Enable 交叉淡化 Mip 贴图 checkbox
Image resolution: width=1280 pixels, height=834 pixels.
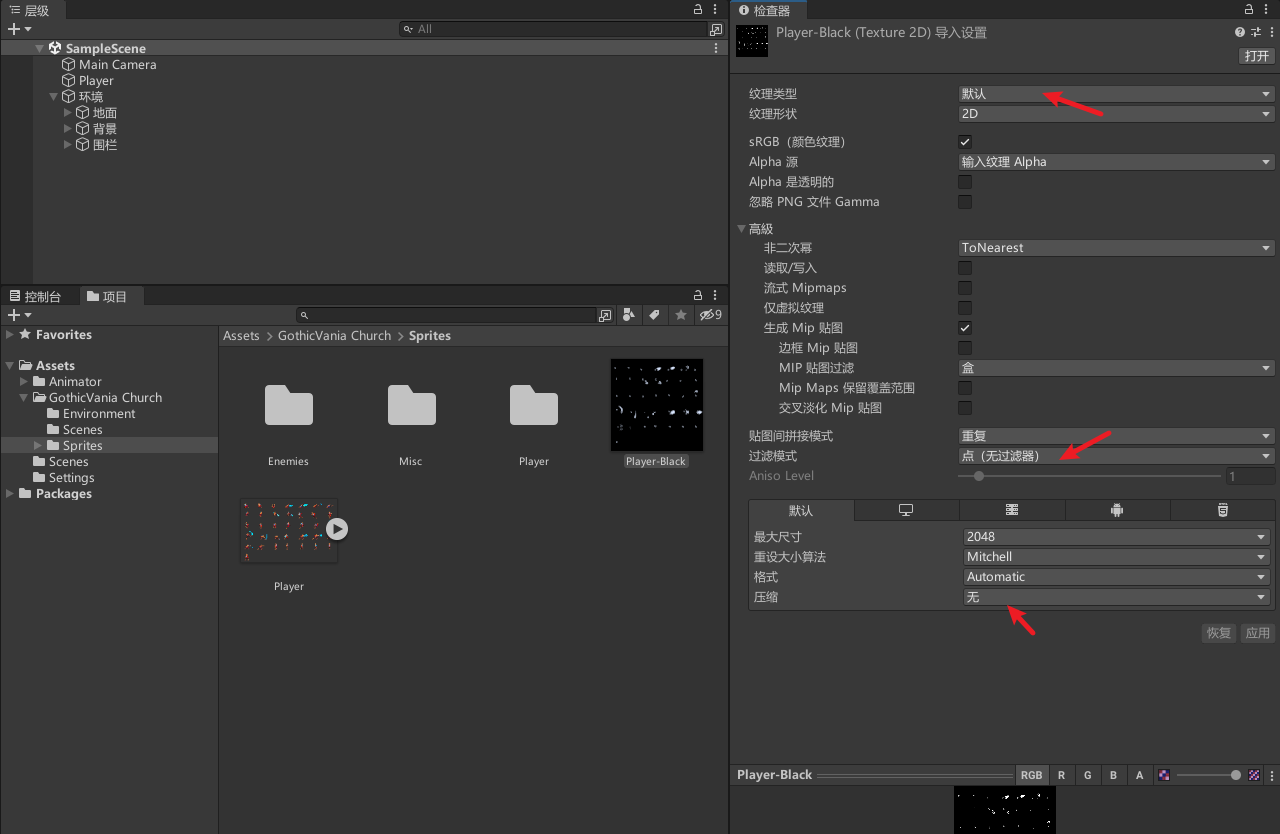(965, 408)
